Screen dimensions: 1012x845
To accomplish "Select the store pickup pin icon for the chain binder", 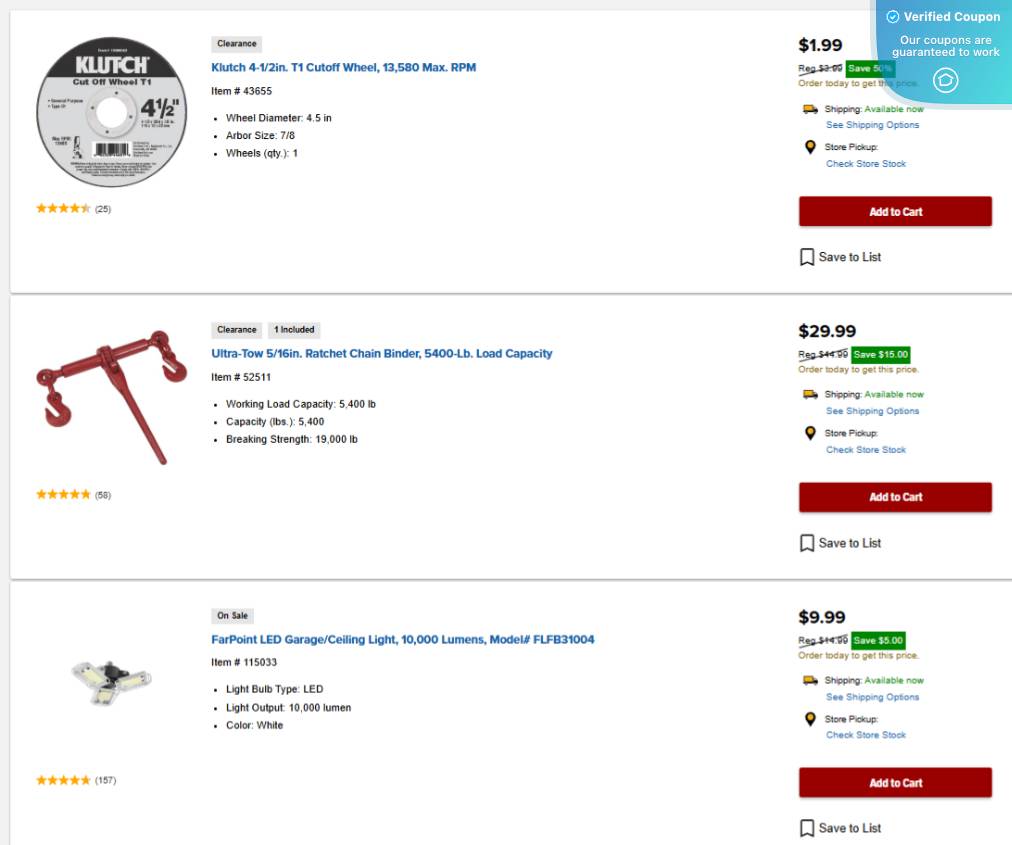I will pos(810,433).
